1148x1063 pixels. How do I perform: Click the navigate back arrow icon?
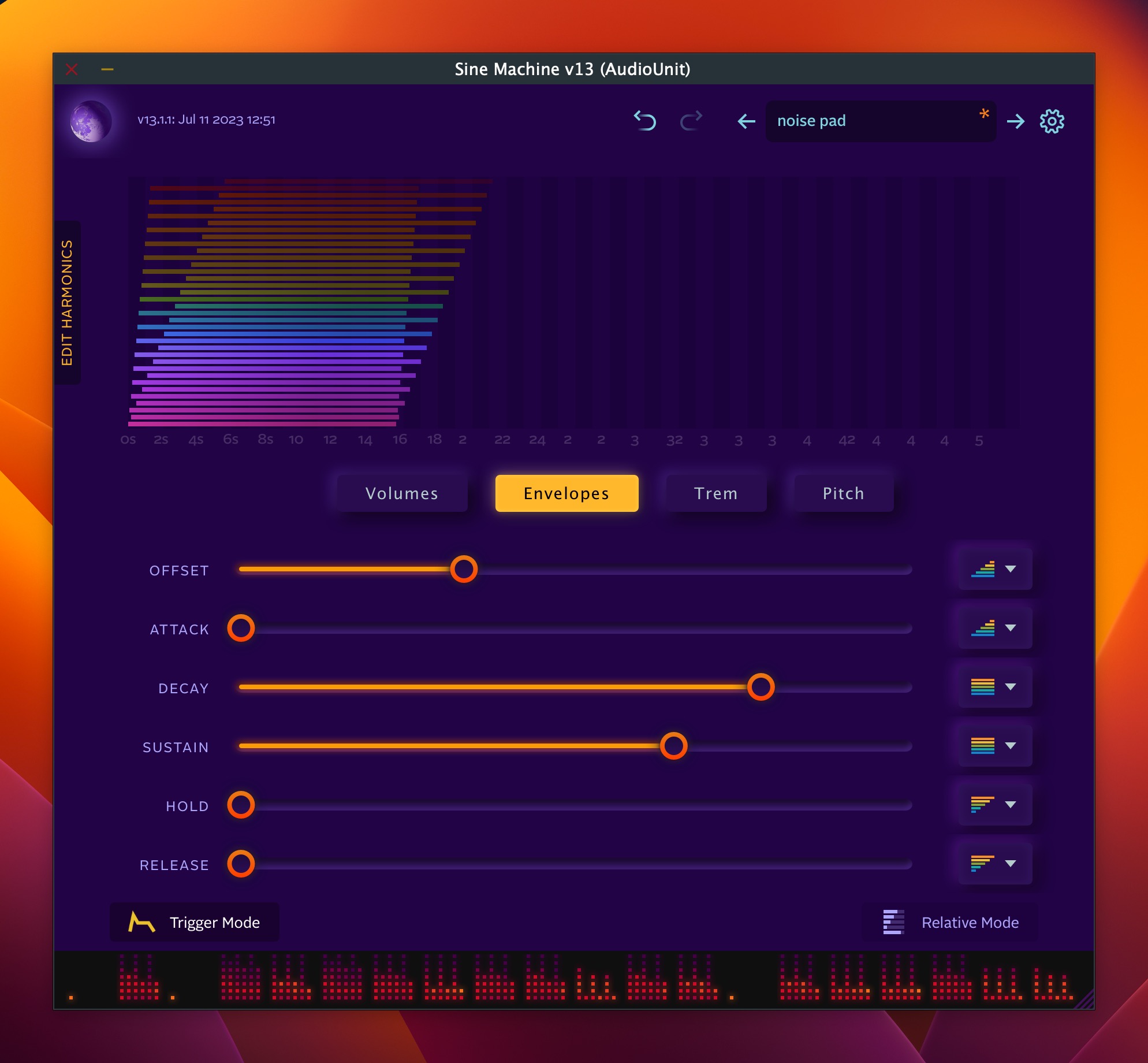point(747,120)
